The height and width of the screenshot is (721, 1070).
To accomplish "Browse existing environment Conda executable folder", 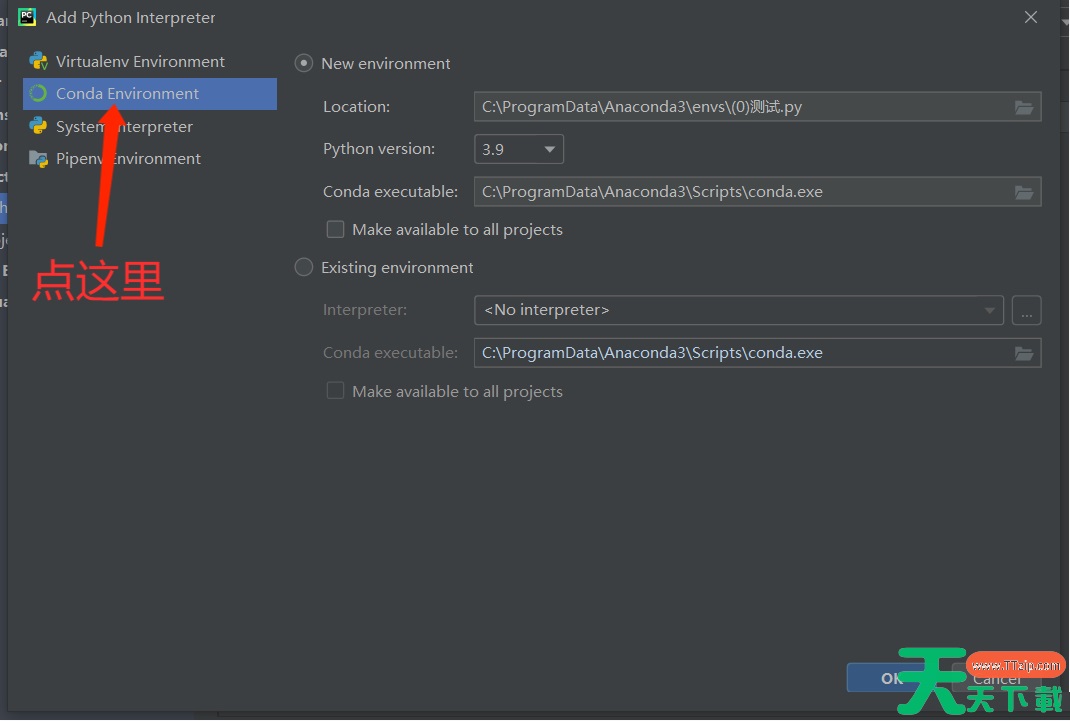I will point(1023,353).
